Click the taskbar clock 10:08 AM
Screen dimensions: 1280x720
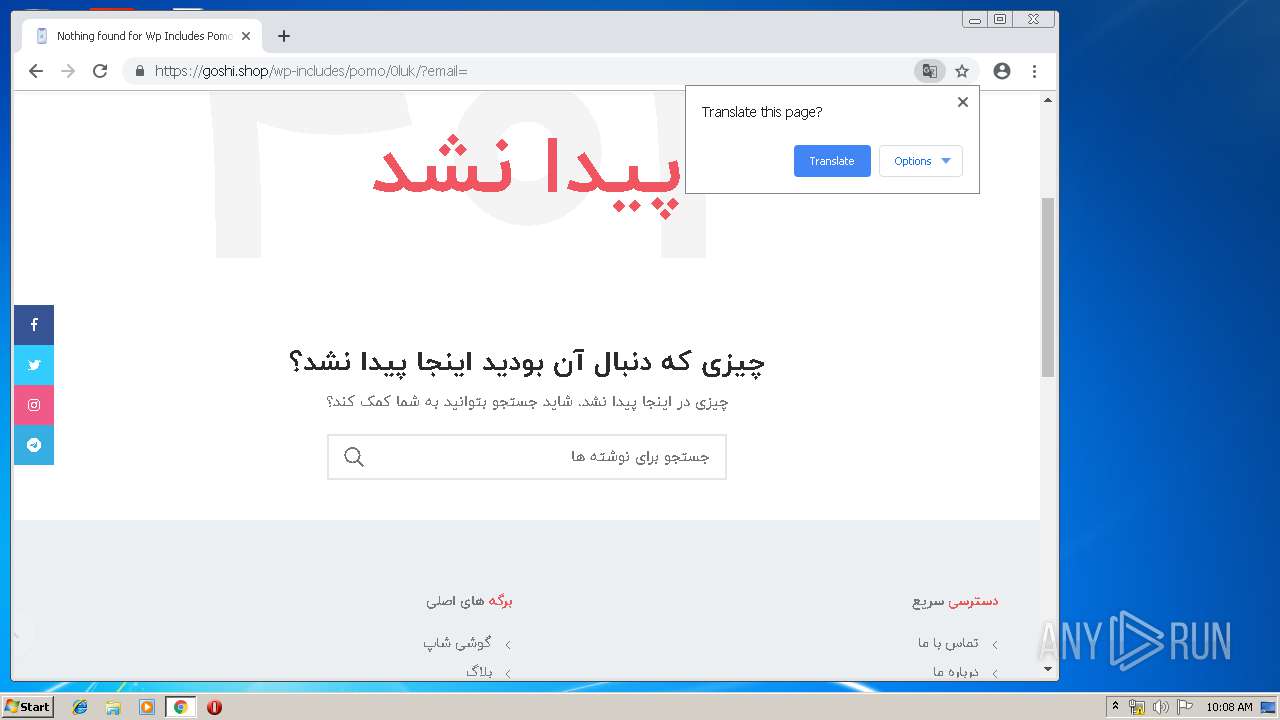coord(1229,707)
